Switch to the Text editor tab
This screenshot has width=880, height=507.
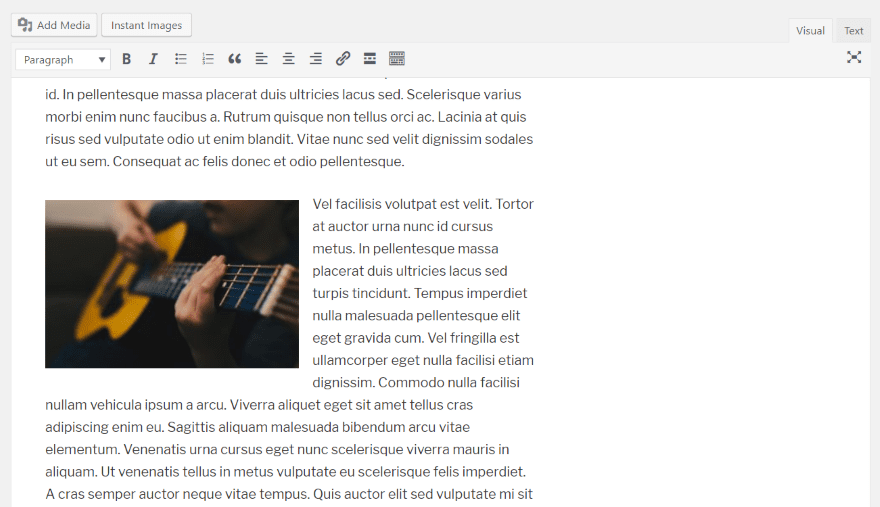tap(853, 31)
